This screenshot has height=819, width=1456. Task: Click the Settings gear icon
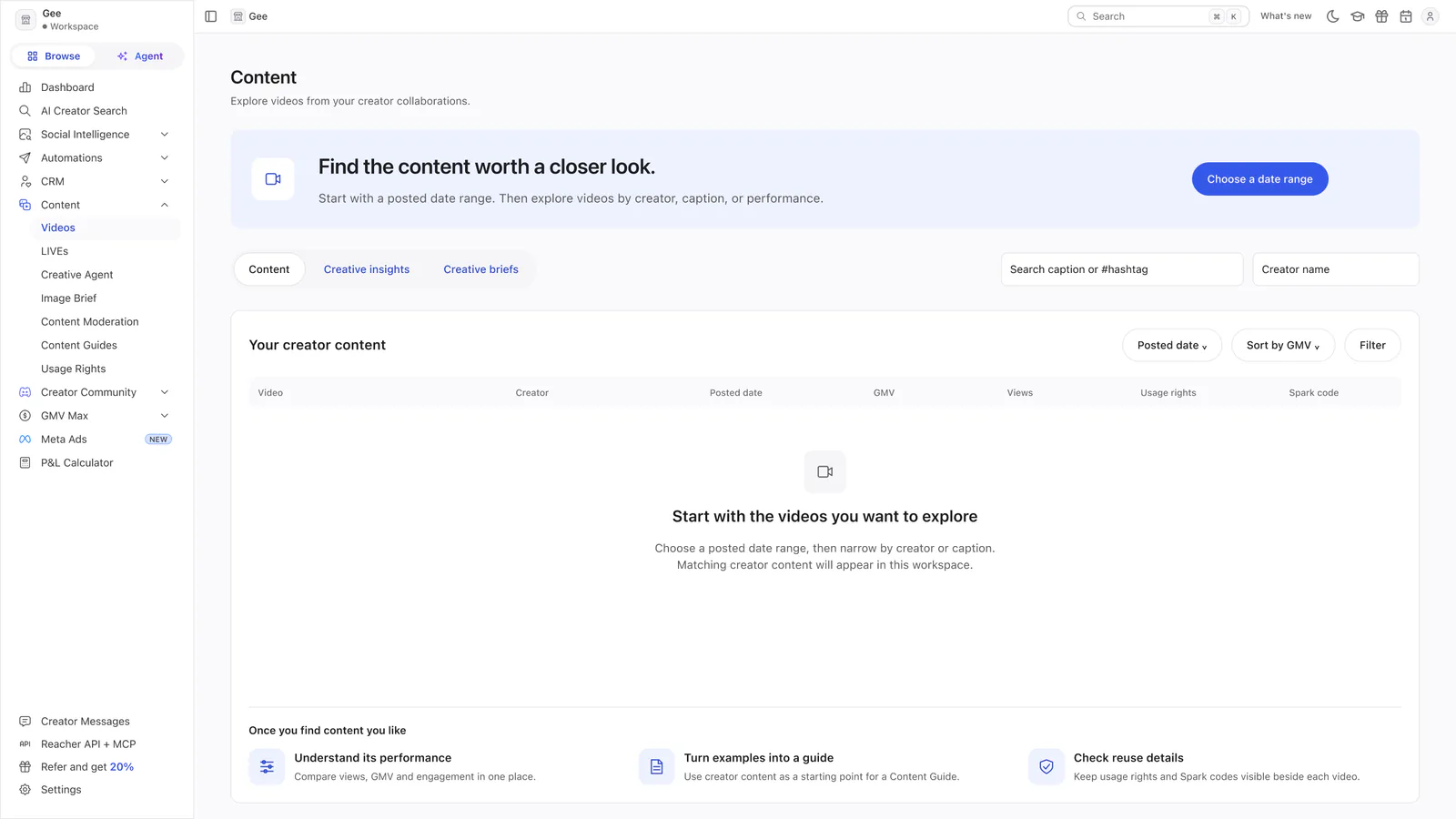[25, 790]
